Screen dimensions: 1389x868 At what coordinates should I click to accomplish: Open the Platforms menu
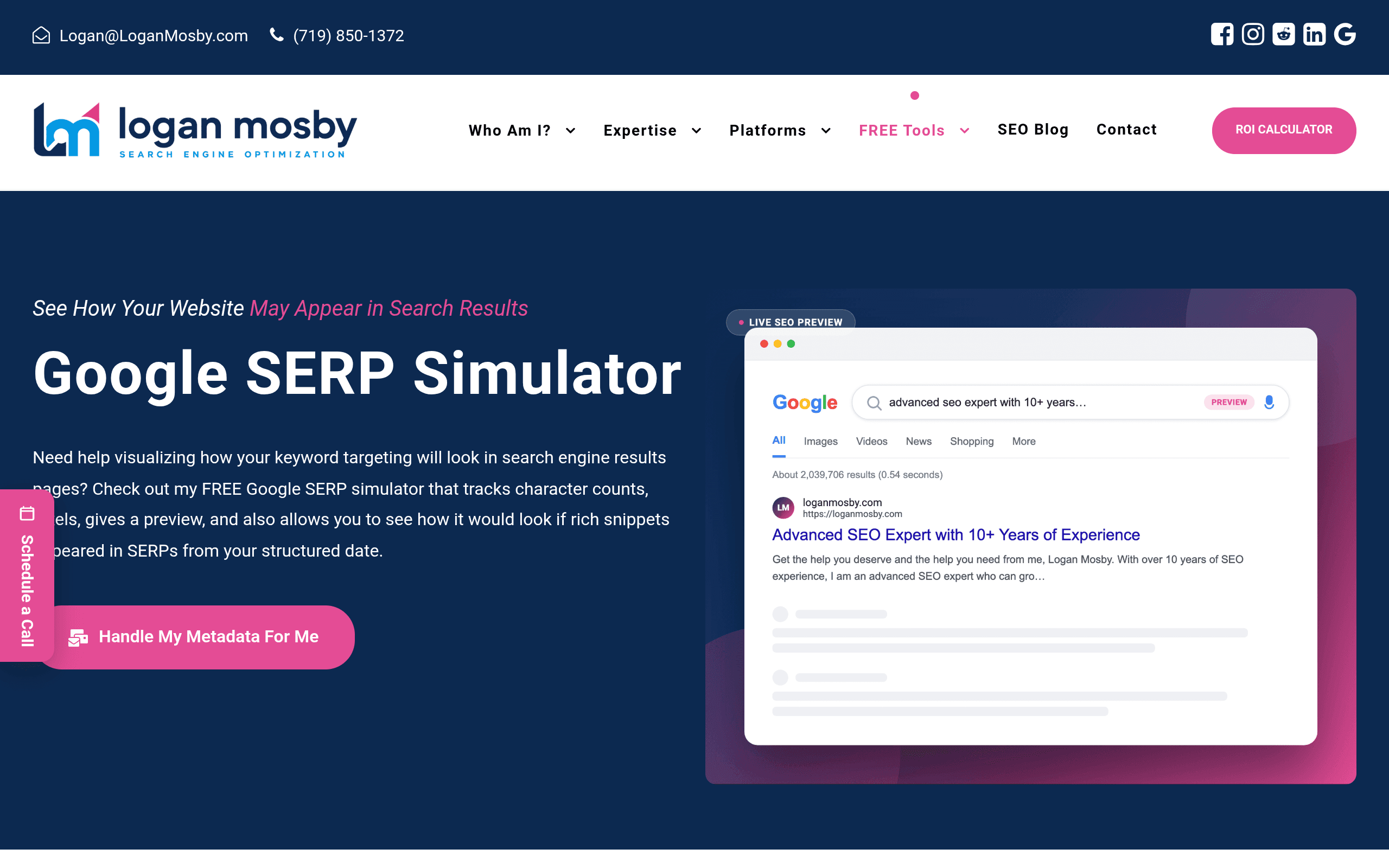(x=768, y=130)
